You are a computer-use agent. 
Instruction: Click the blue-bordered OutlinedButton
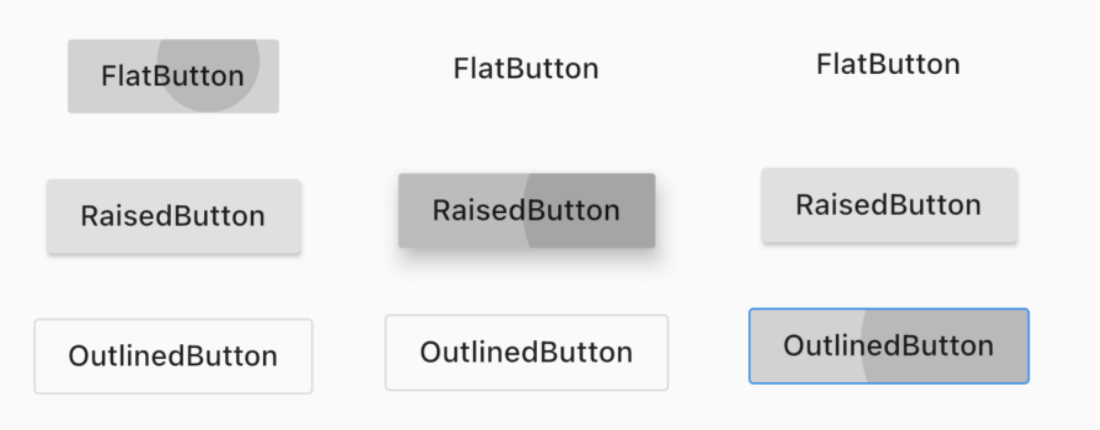pos(888,346)
